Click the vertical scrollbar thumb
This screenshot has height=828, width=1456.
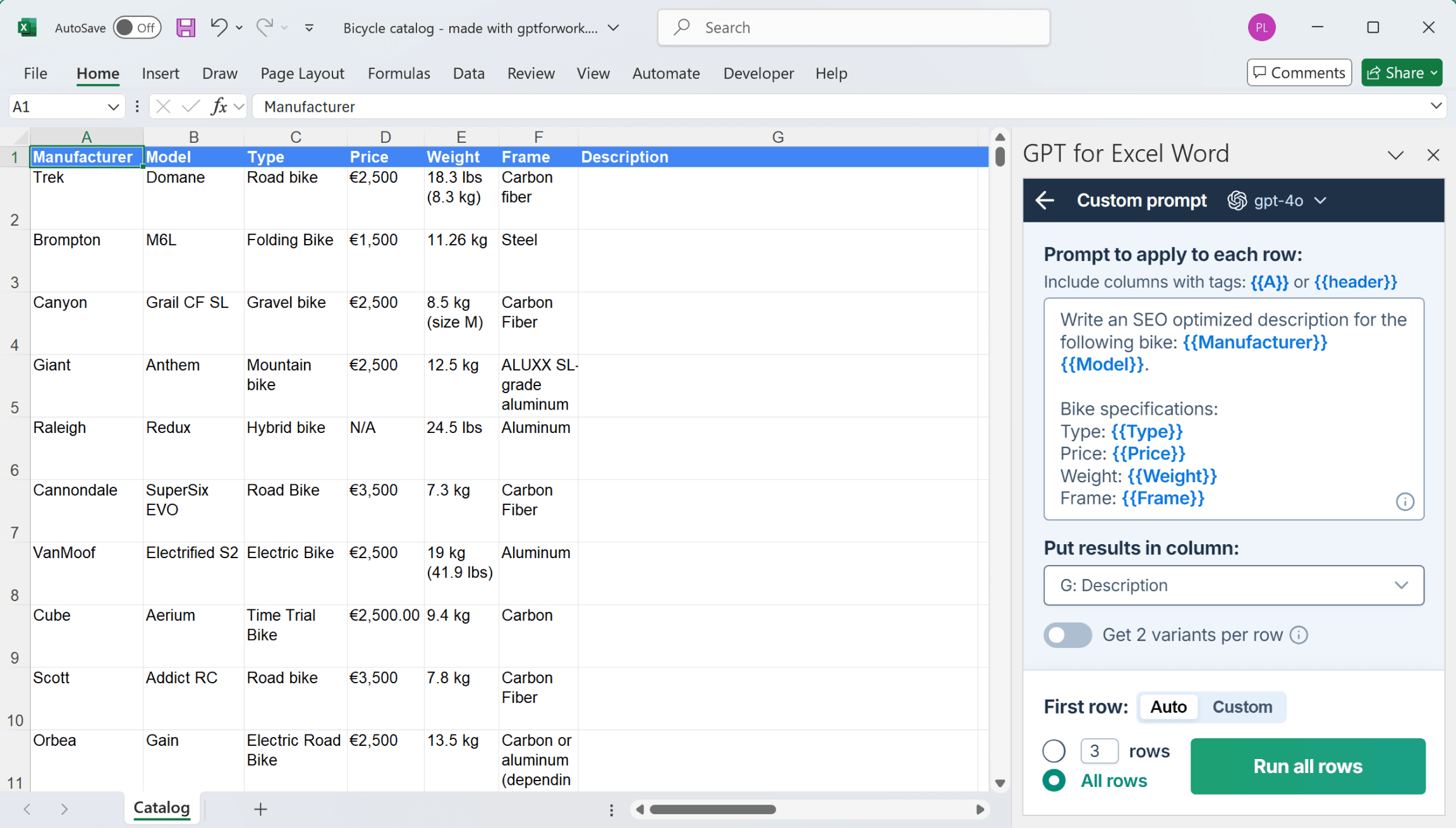pyautogui.click(x=1000, y=156)
